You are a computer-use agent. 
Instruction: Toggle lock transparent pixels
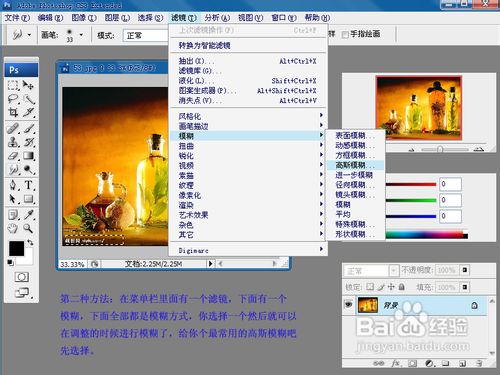tap(370, 287)
